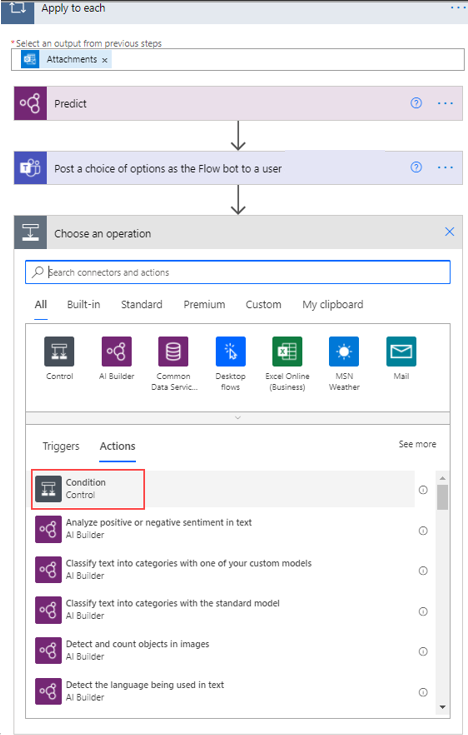Switch to the Actions tab
The width and height of the screenshot is (468, 735).
(118, 446)
